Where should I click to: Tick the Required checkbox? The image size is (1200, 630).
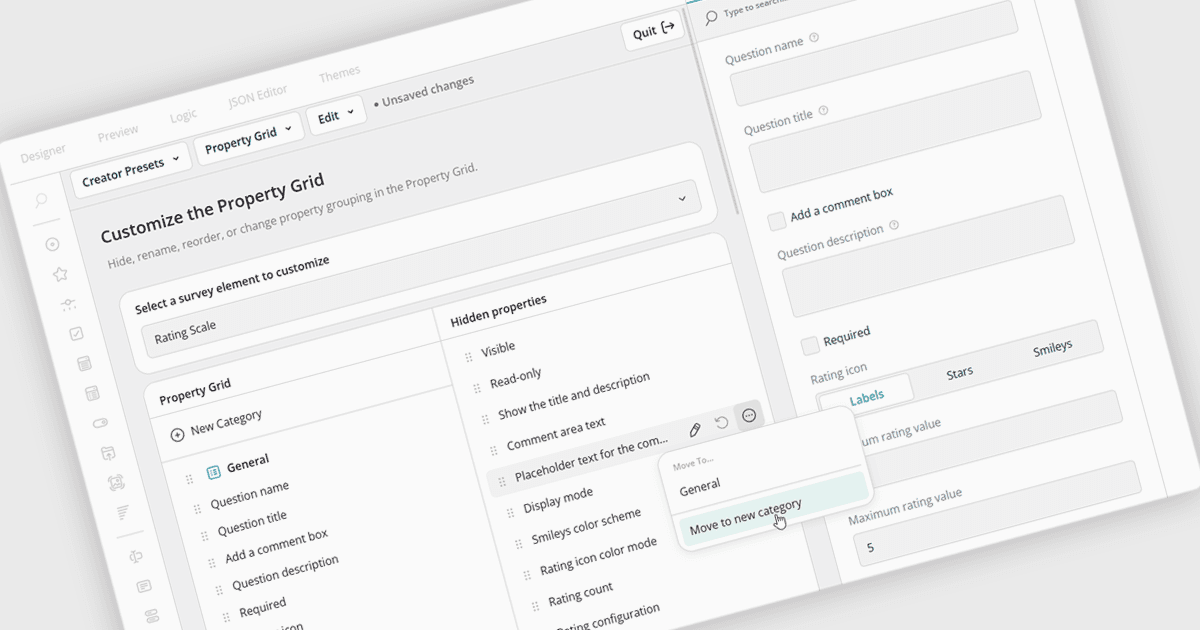[810, 346]
